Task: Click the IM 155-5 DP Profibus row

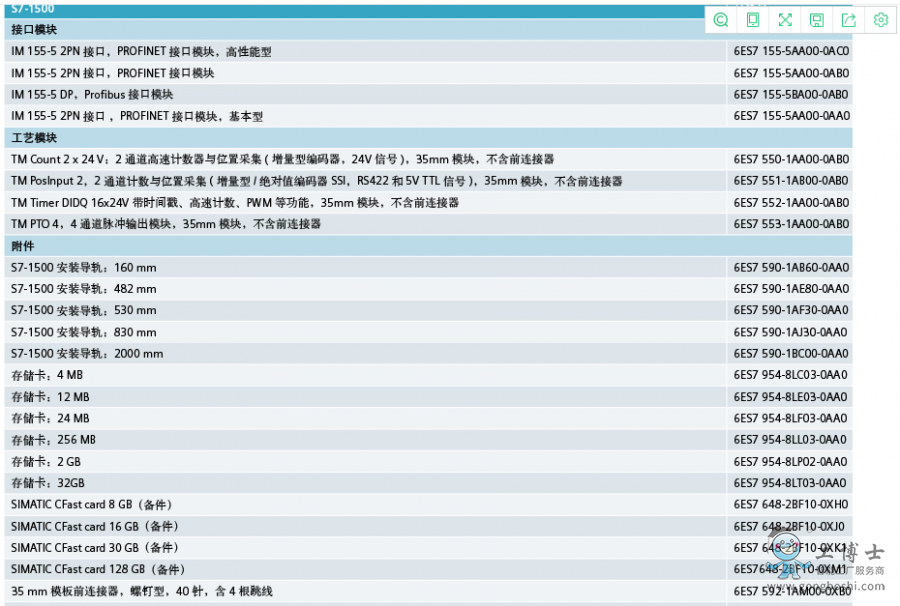Action: (x=92, y=95)
